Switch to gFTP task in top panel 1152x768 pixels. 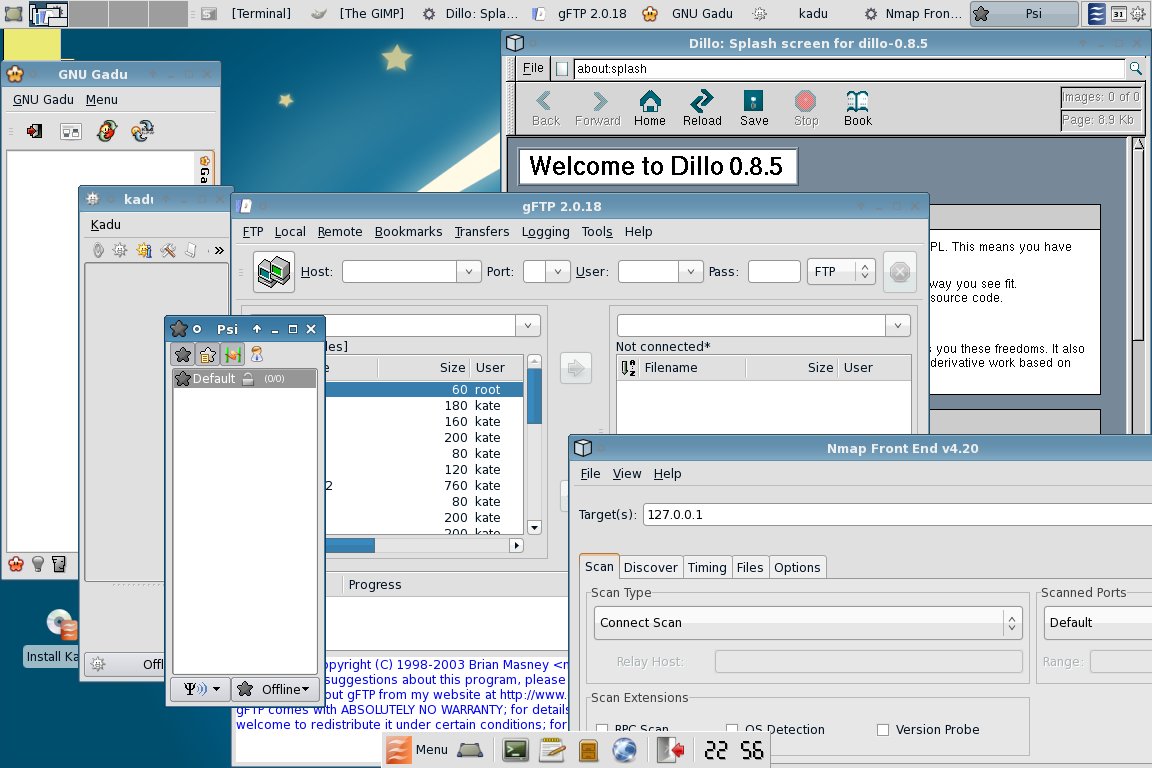(x=580, y=13)
